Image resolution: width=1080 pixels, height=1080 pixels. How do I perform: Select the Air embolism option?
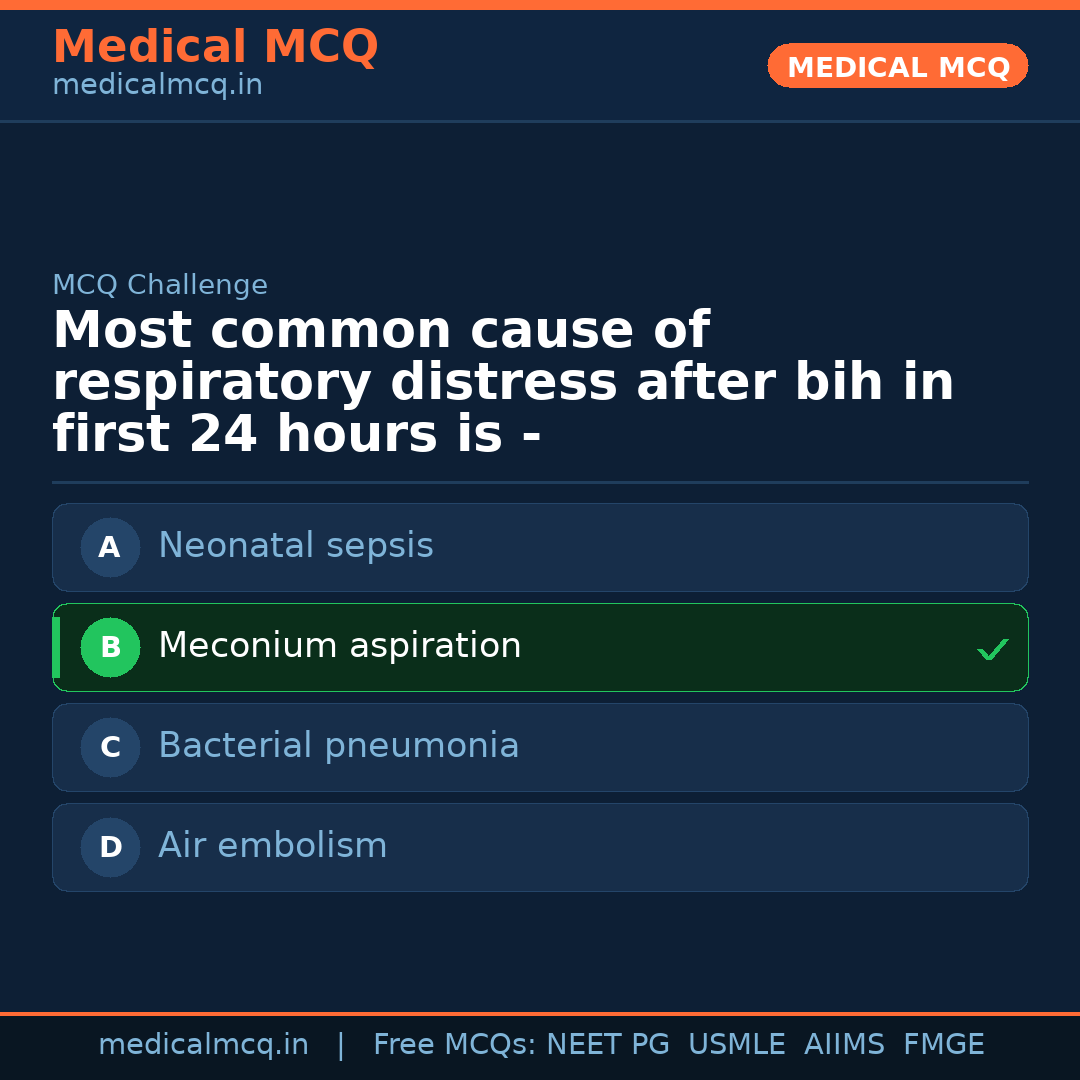273,846
